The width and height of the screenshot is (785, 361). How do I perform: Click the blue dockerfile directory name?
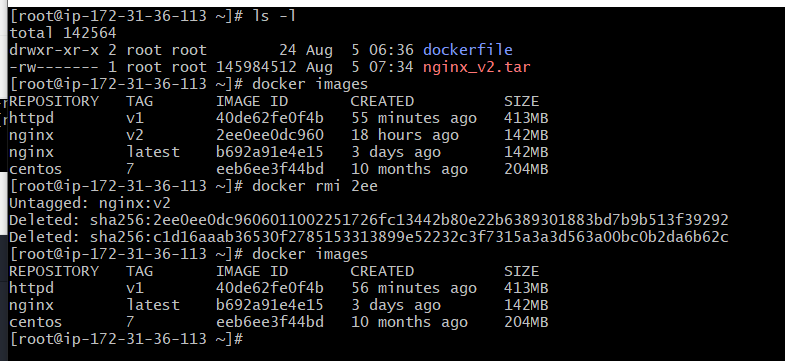point(468,50)
